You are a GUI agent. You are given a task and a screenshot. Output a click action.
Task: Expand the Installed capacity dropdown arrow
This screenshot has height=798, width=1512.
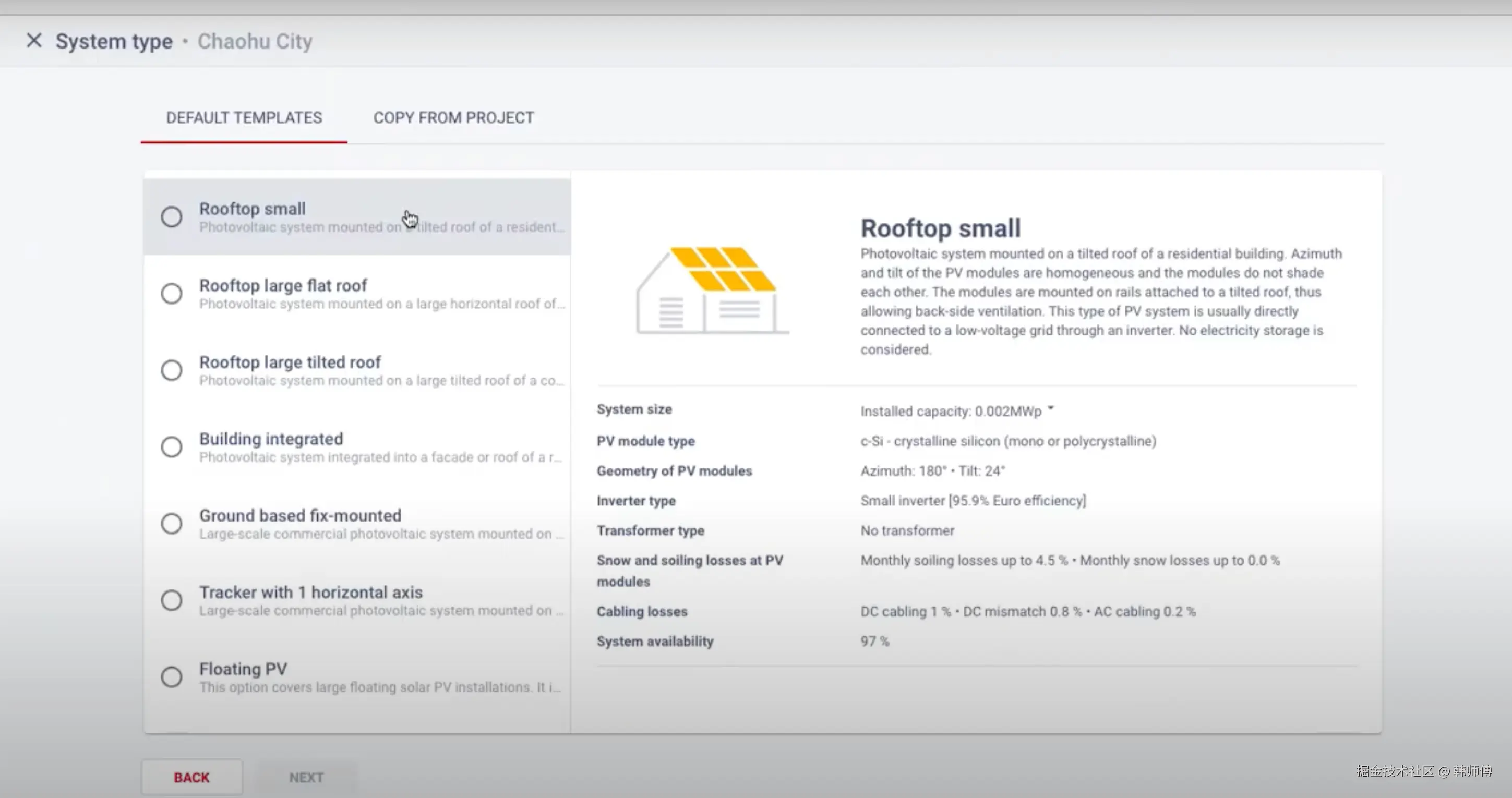[1051, 409]
